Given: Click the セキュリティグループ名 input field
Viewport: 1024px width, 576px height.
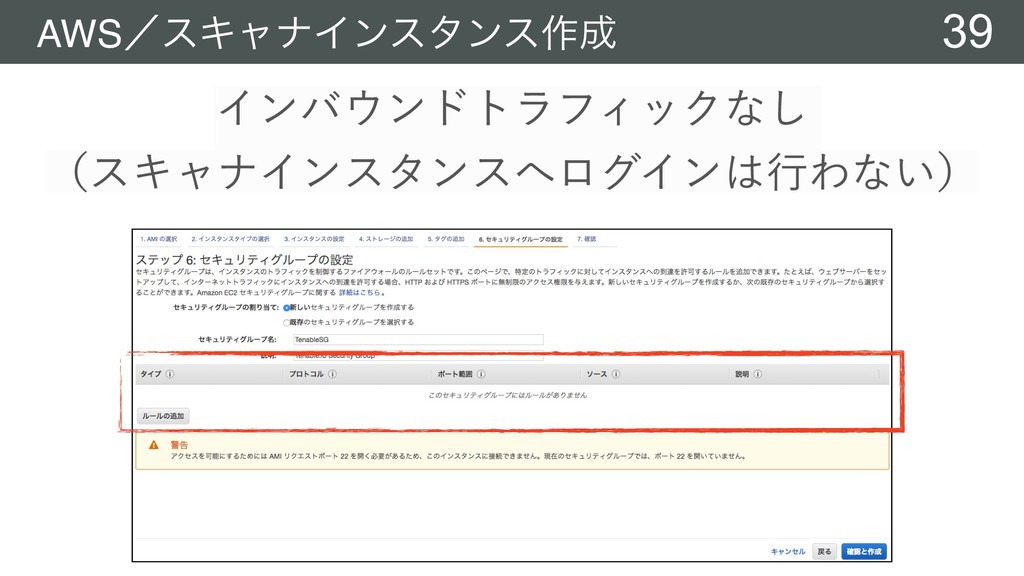Looking at the screenshot, I should click(418, 340).
